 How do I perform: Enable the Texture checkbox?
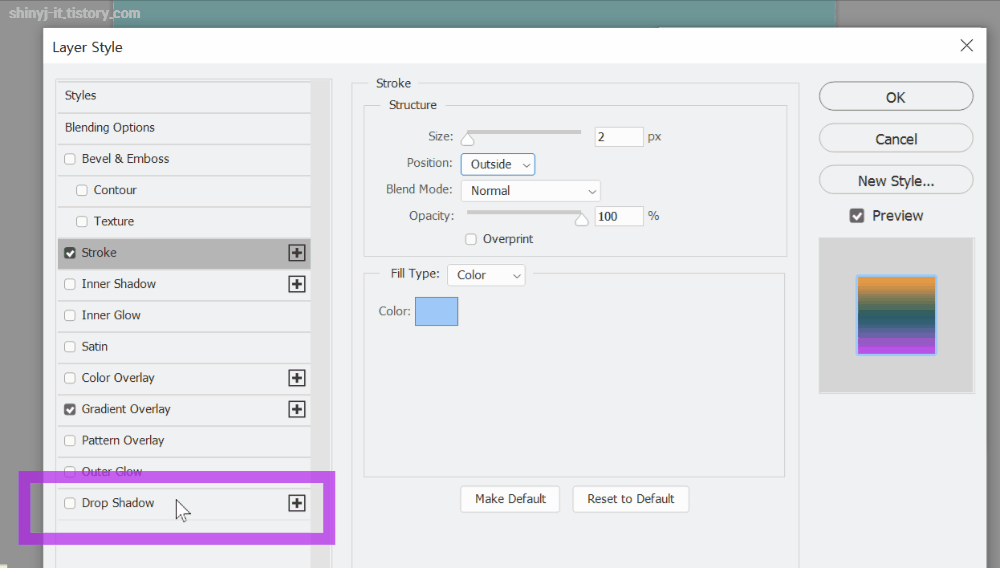pyautogui.click(x=82, y=221)
